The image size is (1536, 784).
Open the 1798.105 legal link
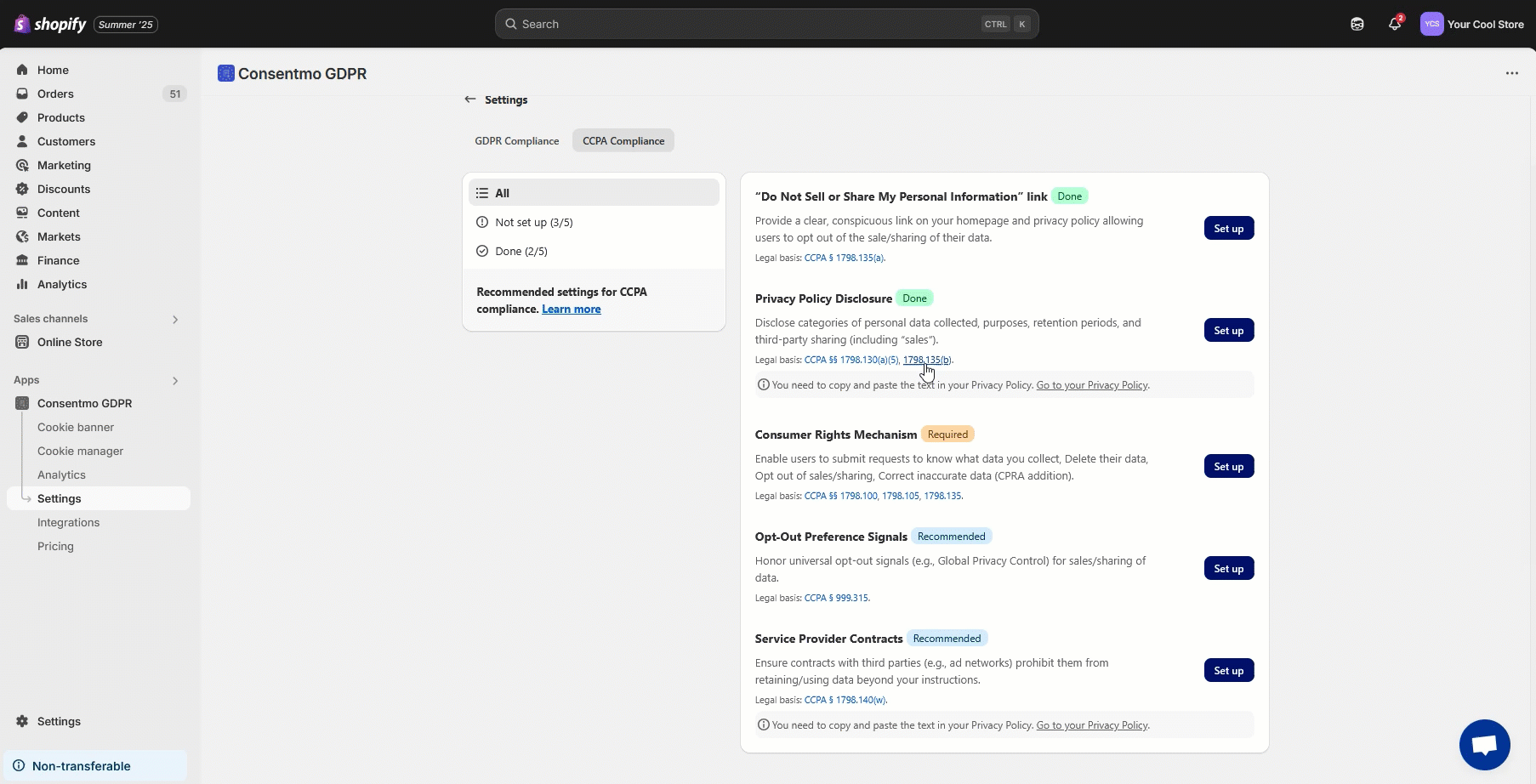point(901,496)
